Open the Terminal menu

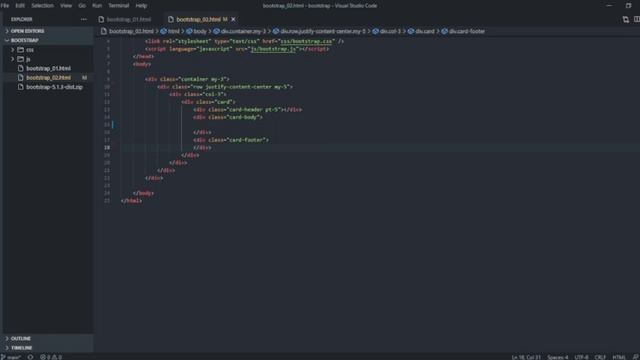[119, 6]
